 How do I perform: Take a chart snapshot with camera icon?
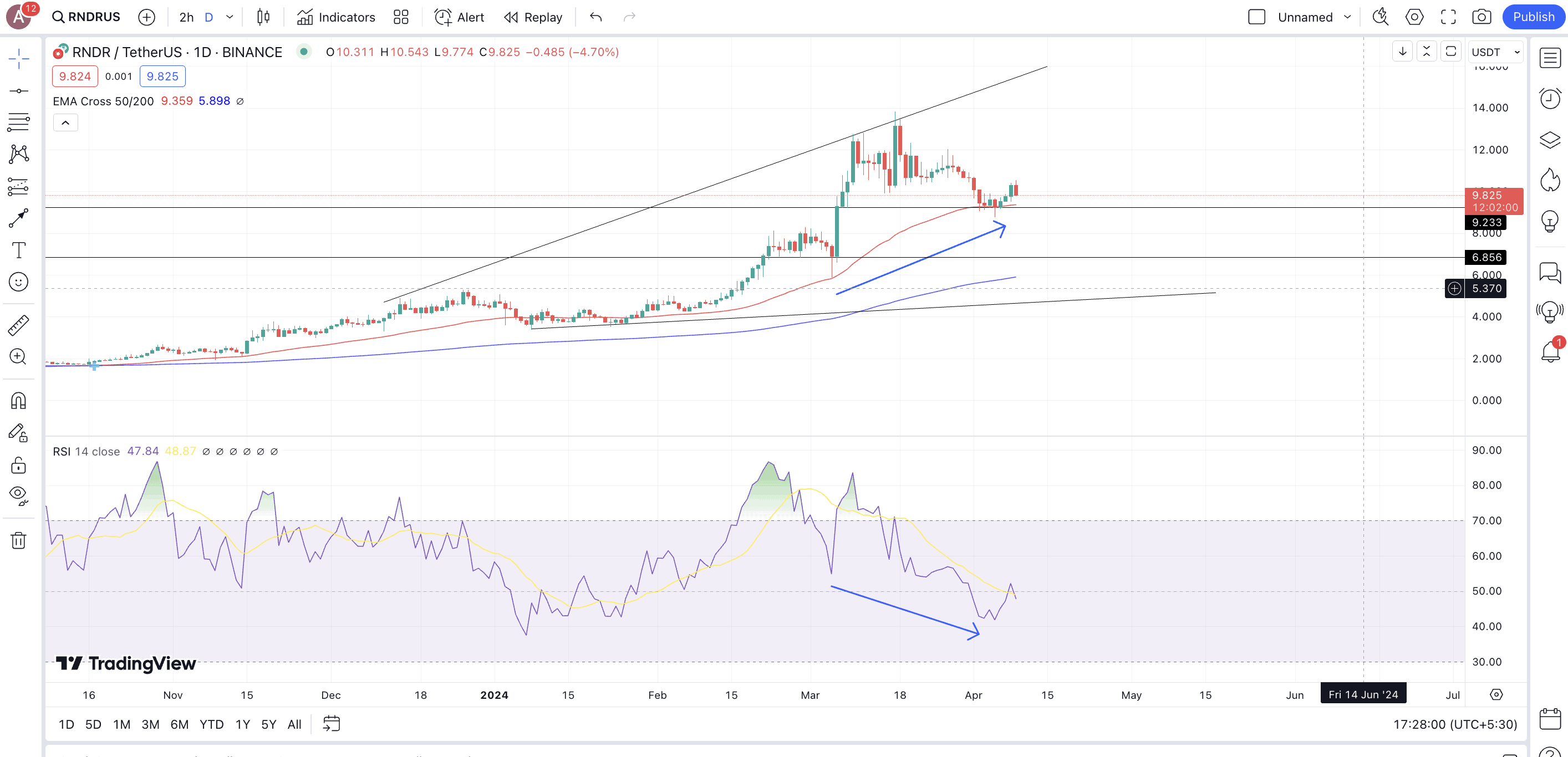click(1481, 17)
